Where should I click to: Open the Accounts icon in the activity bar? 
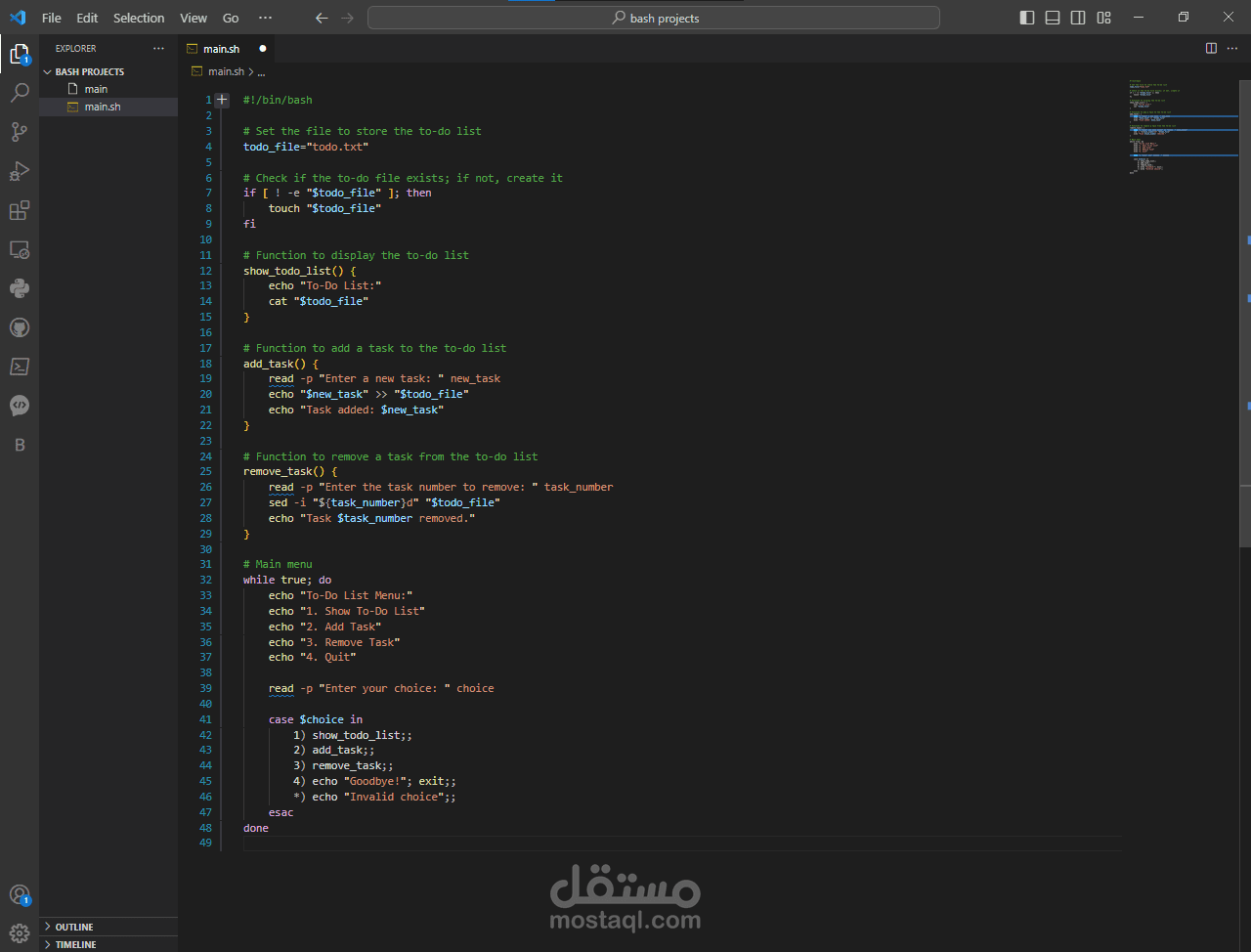coord(20,894)
